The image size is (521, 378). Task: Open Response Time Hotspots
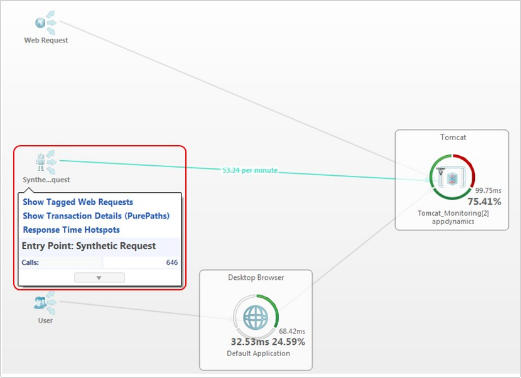tap(71, 230)
